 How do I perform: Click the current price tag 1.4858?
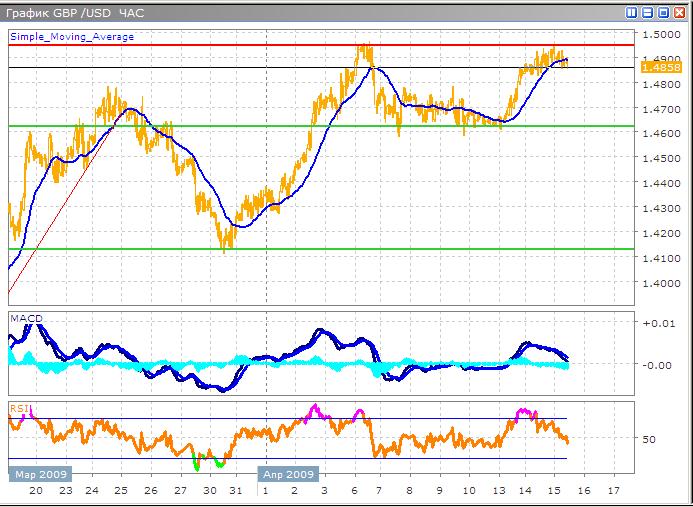pyautogui.click(x=660, y=67)
